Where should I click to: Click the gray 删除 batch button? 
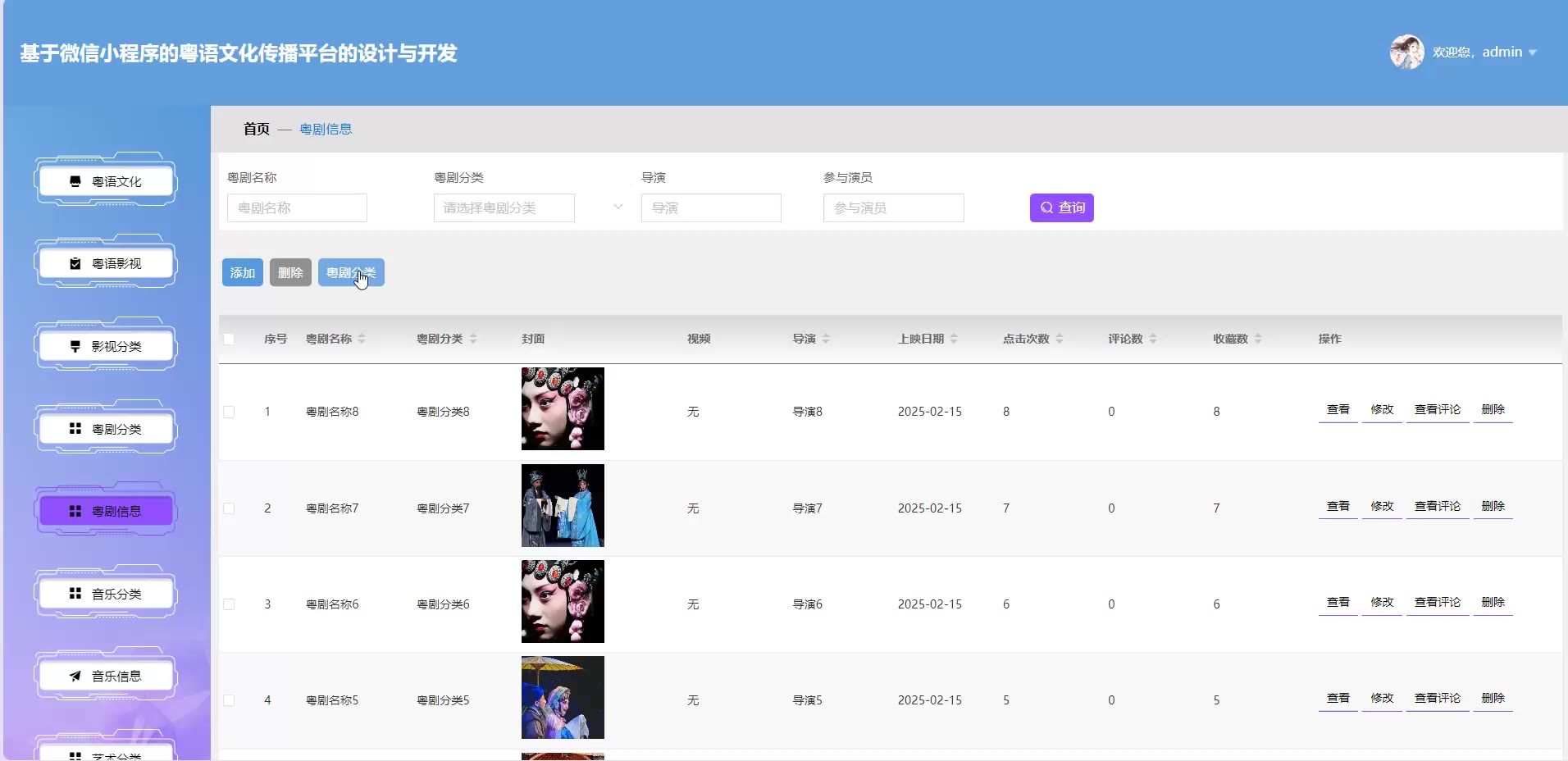tap(290, 272)
